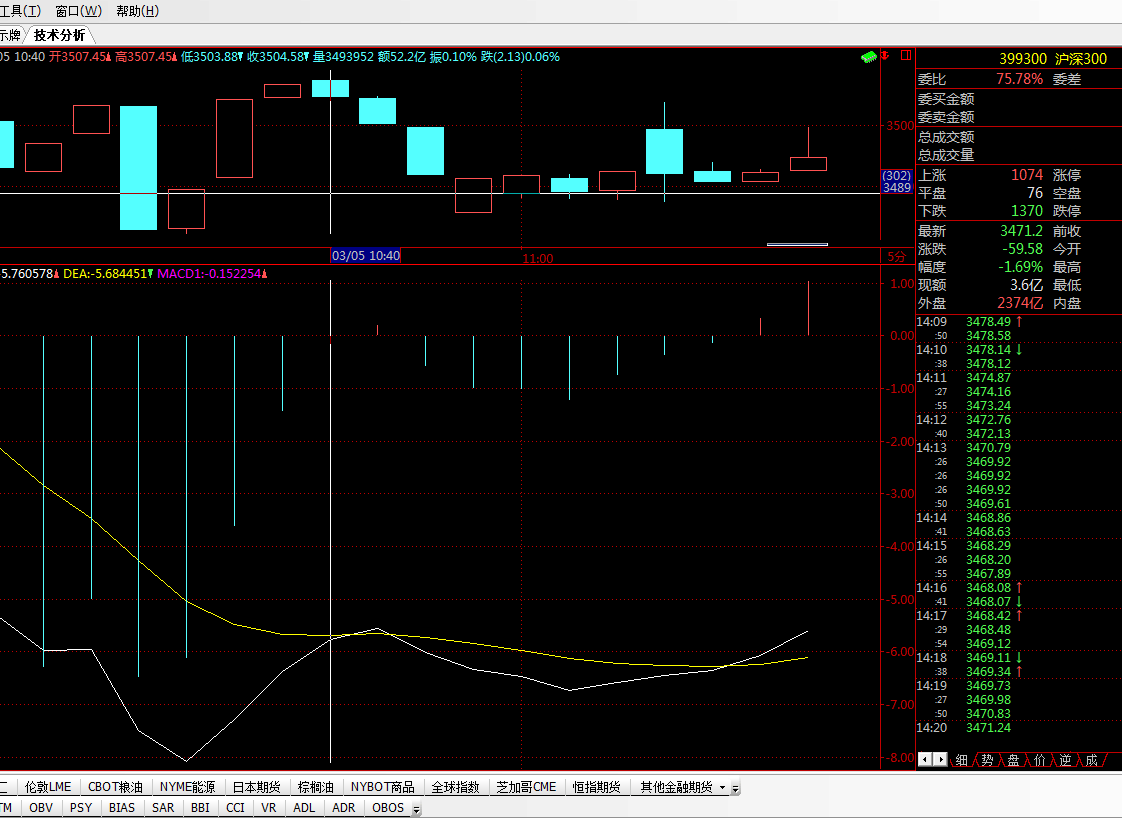Open the 帮助(H) menu
The image size is (1122, 818).
(137, 11)
